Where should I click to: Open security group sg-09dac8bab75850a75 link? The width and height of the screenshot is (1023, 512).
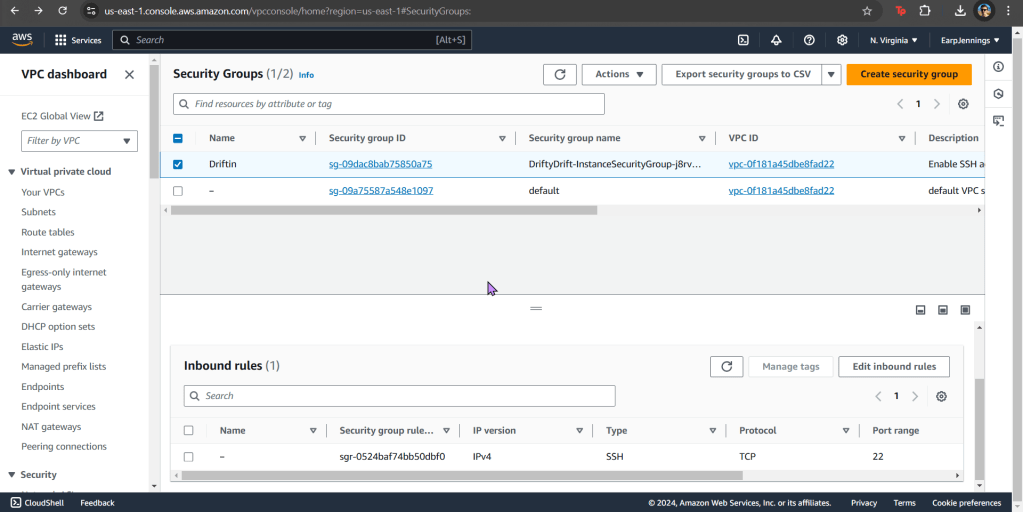[x=380, y=164]
